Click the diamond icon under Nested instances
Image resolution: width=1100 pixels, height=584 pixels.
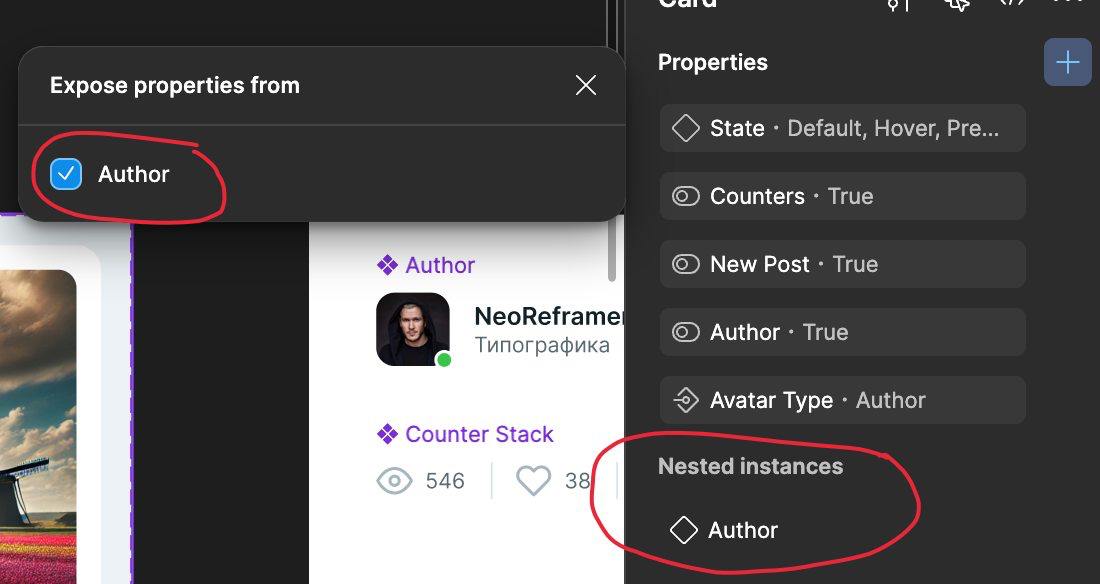[683, 530]
